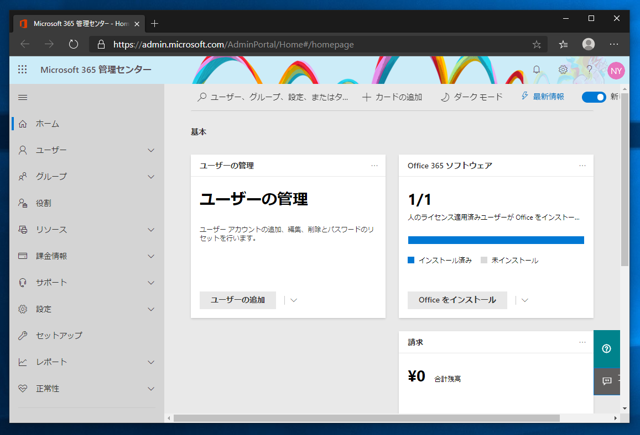This screenshot has height=435, width=640.
Task: Click the Groups people icon
Action: [x=23, y=177]
